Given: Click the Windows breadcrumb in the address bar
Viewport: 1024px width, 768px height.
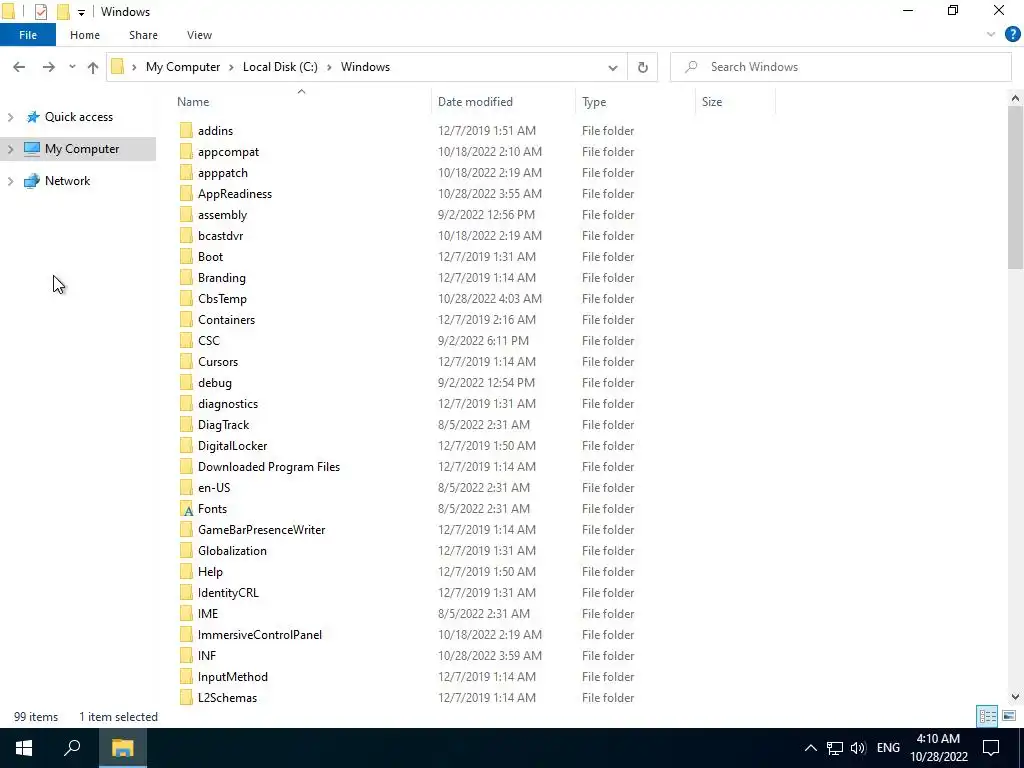Looking at the screenshot, I should [365, 67].
